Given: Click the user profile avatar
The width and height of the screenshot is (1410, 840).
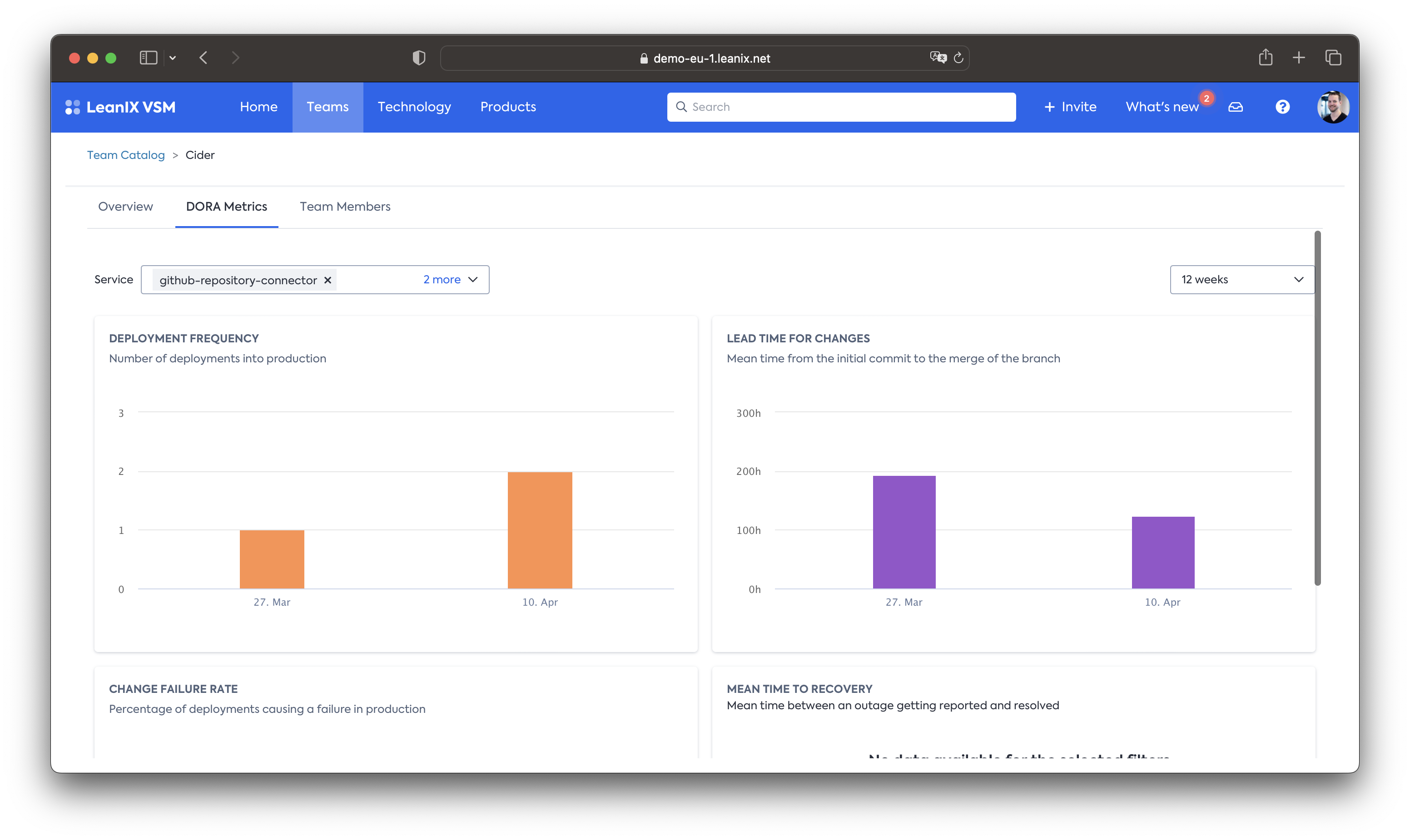Looking at the screenshot, I should click(x=1333, y=107).
